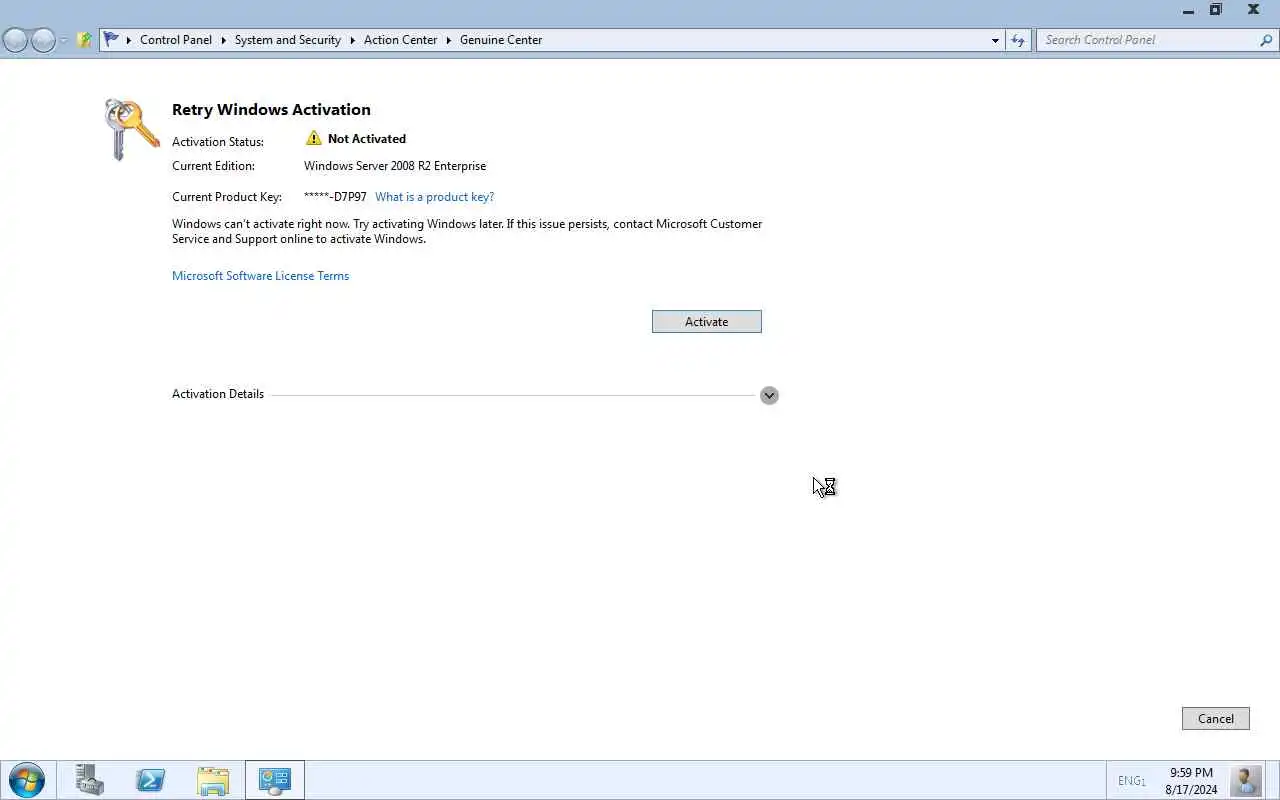The height and width of the screenshot is (800, 1280).
Task: Click the keys icon beside the title
Action: click(131, 129)
